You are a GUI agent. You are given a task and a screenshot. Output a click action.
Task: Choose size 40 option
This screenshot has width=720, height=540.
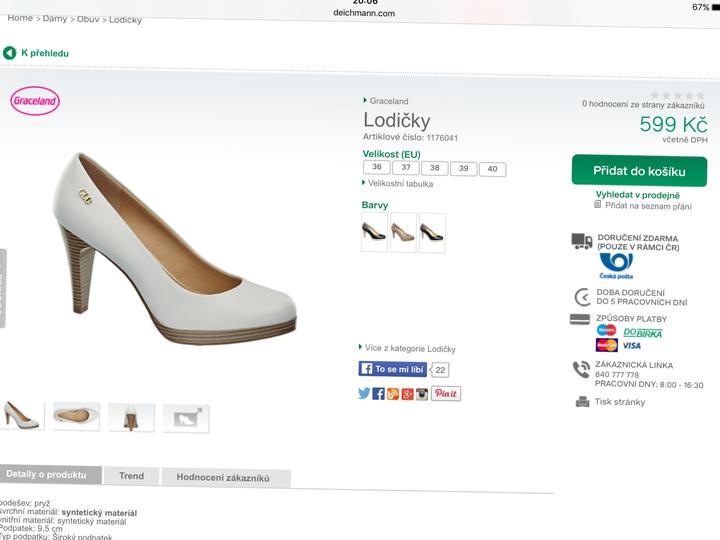(492, 170)
